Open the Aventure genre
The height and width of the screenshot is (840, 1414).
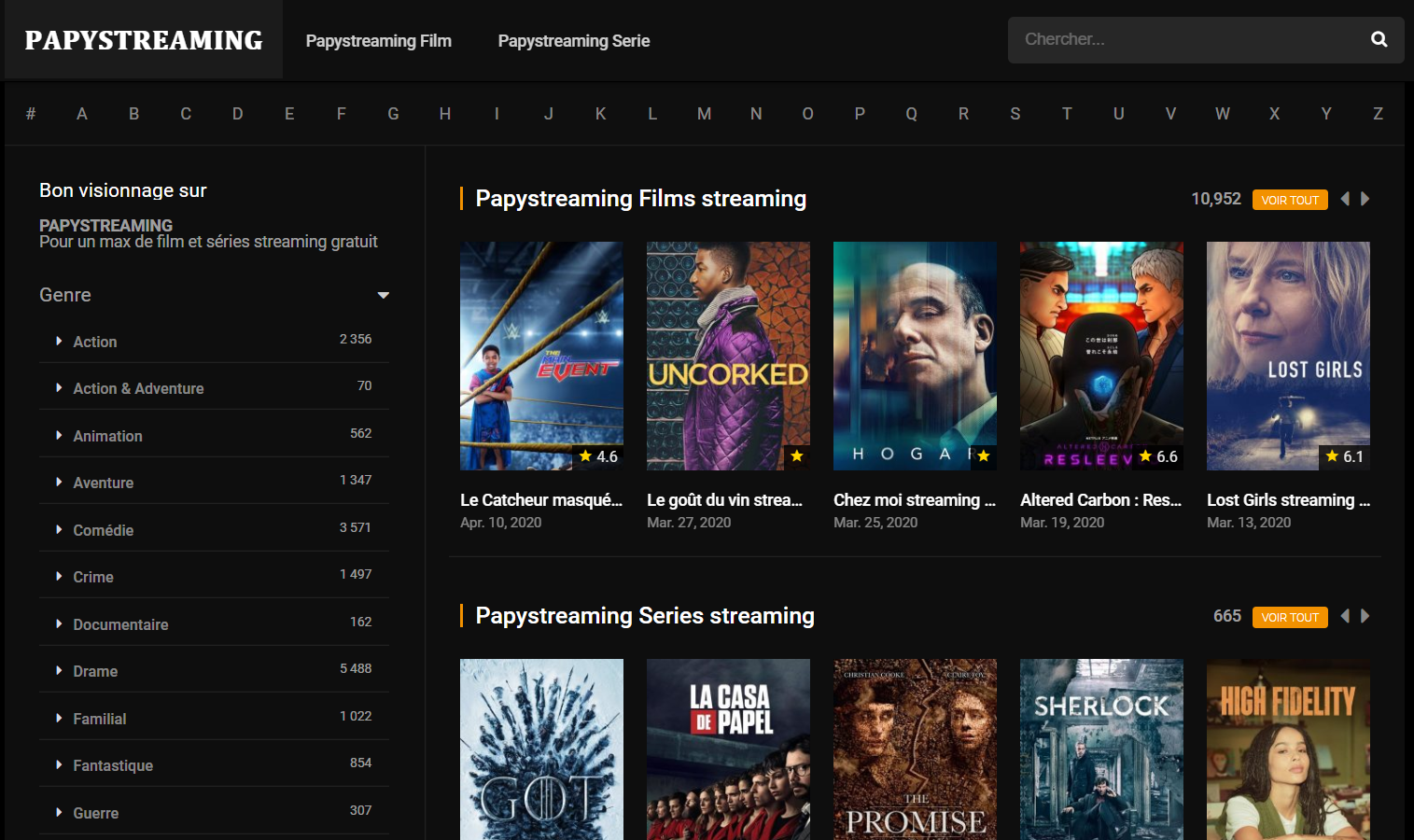(x=104, y=483)
